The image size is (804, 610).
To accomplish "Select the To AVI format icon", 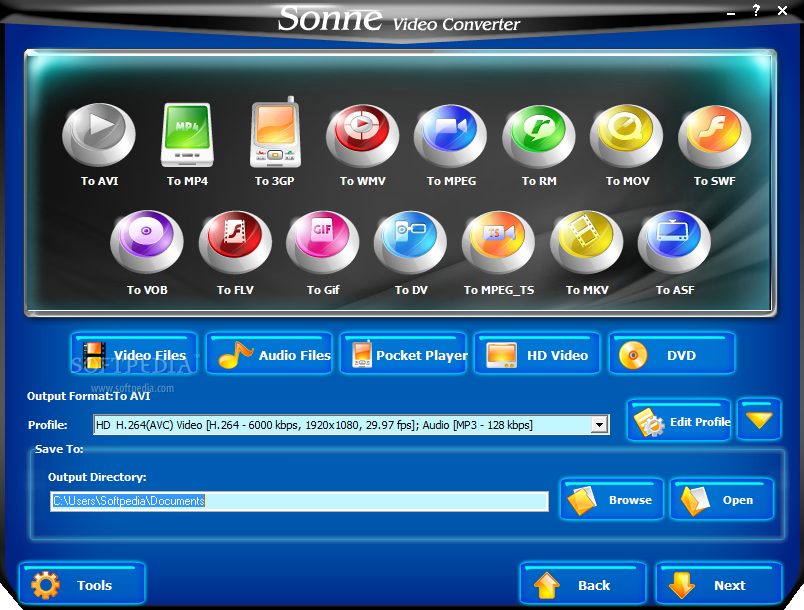I will 99,135.
